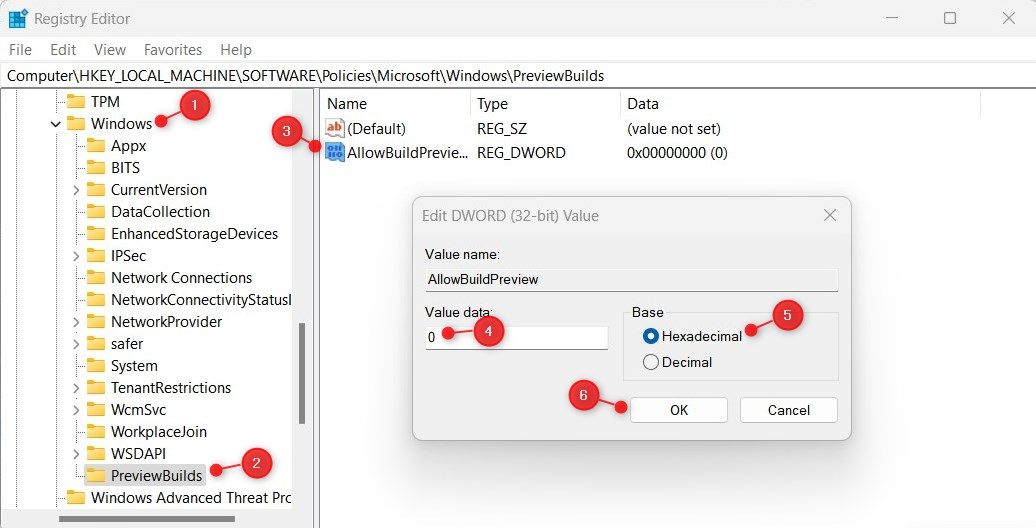The height and width of the screenshot is (528, 1036).
Task: Select the IPSec folder icon
Action: tap(96, 256)
